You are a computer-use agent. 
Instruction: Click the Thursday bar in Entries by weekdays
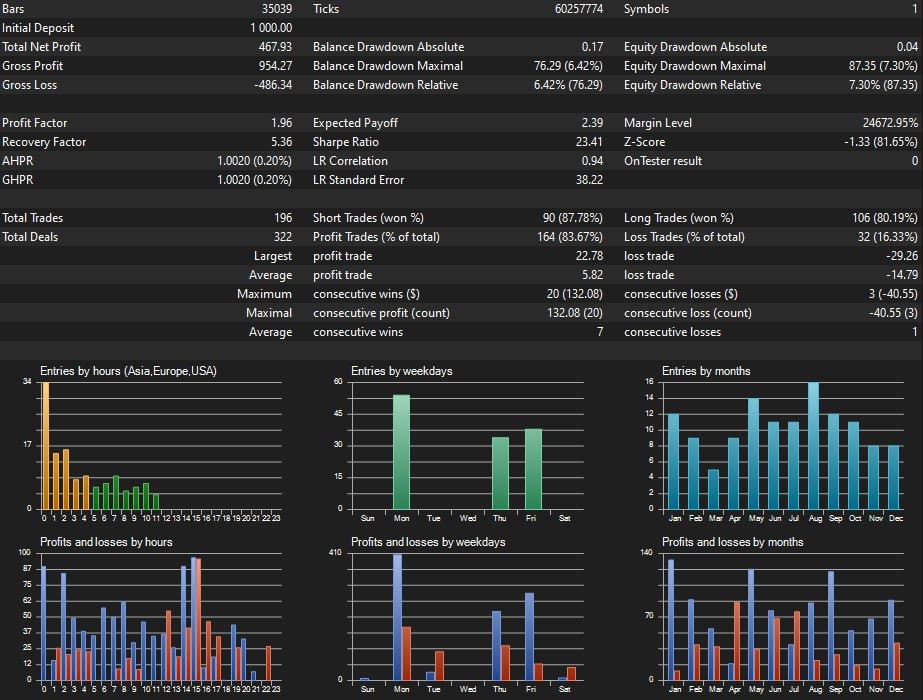point(500,473)
